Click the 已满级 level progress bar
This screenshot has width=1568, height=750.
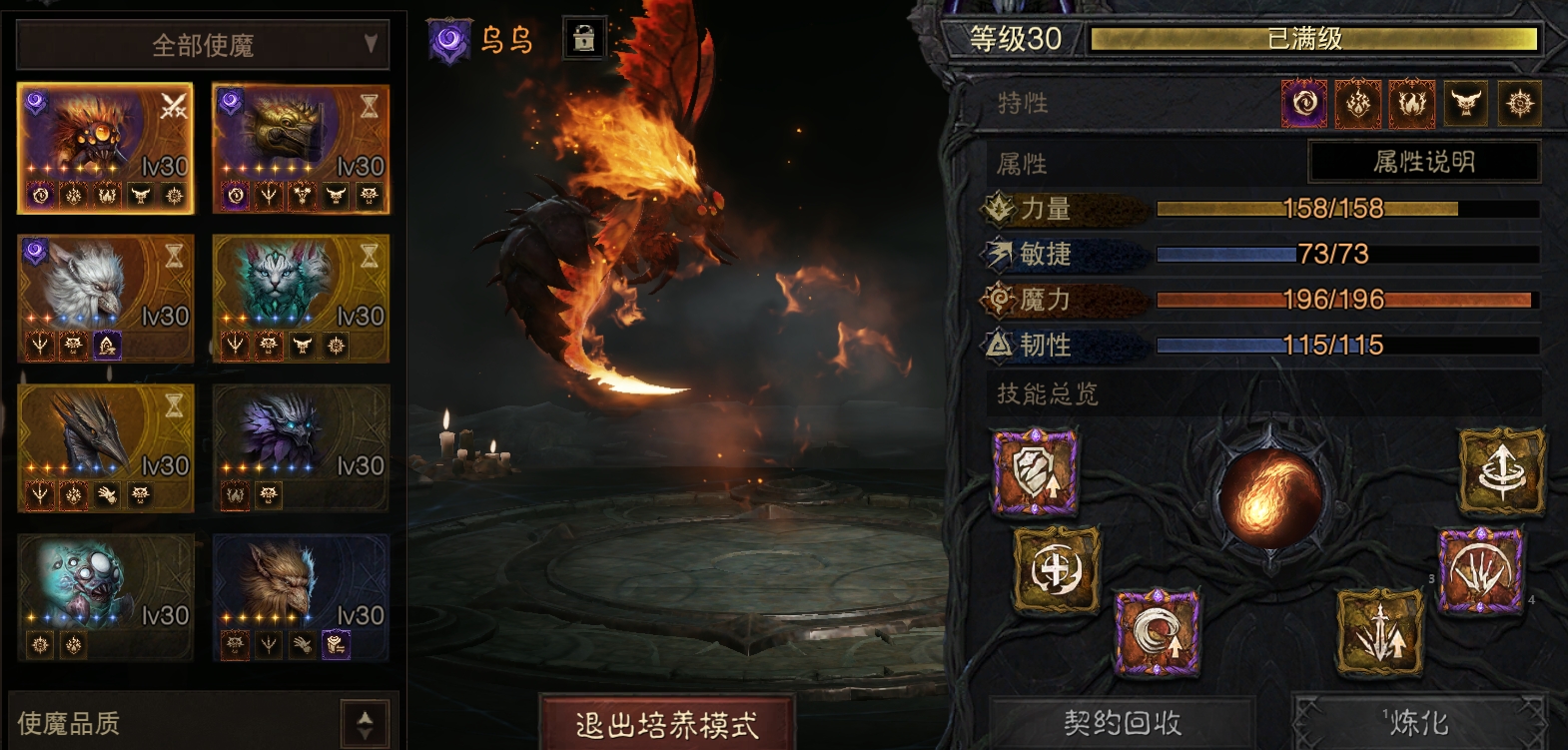(x=1313, y=39)
